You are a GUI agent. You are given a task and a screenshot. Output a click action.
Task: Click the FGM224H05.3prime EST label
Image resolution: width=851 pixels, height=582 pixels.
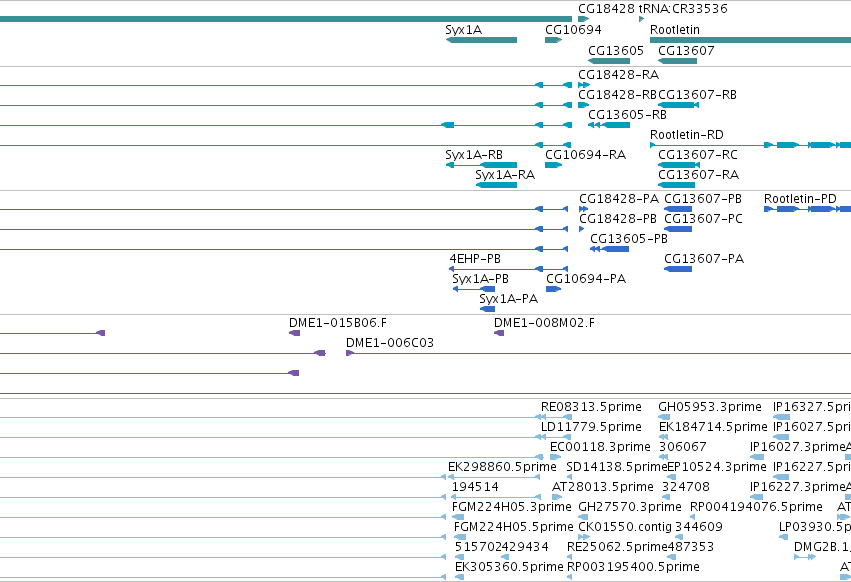512,508
